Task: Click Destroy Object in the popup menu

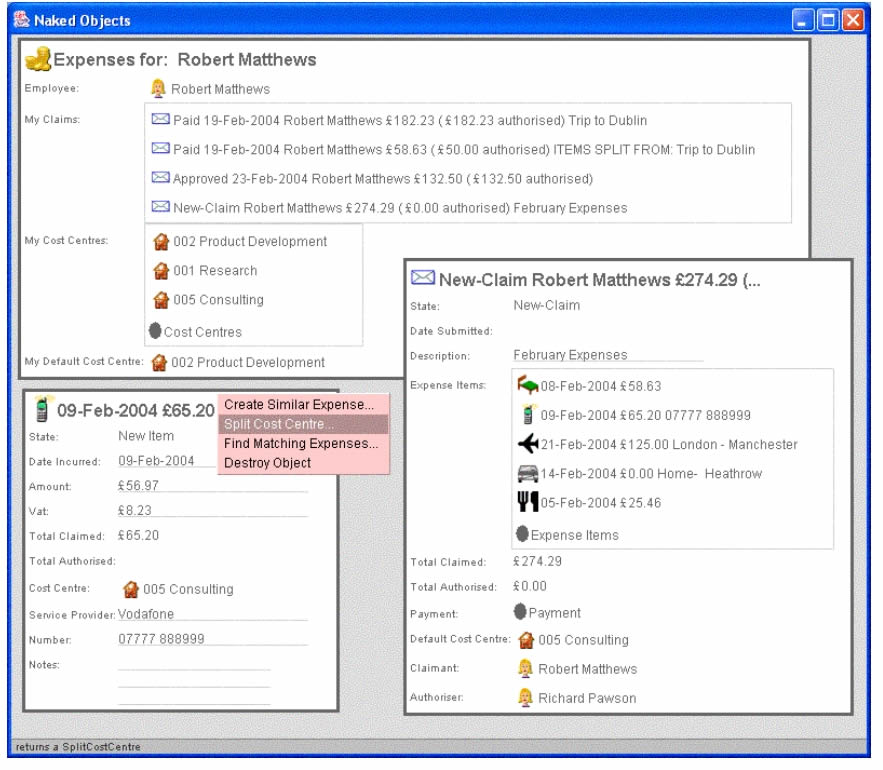Action: tap(267, 463)
